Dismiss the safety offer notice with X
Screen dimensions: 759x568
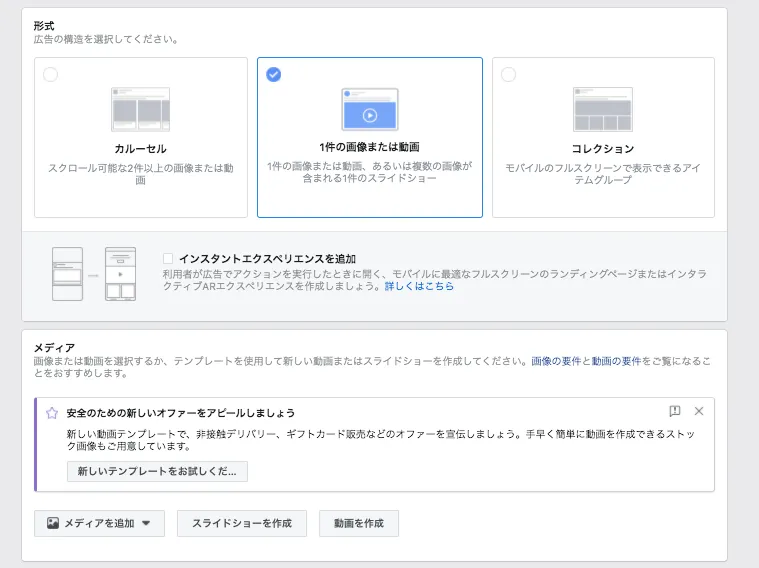point(699,411)
